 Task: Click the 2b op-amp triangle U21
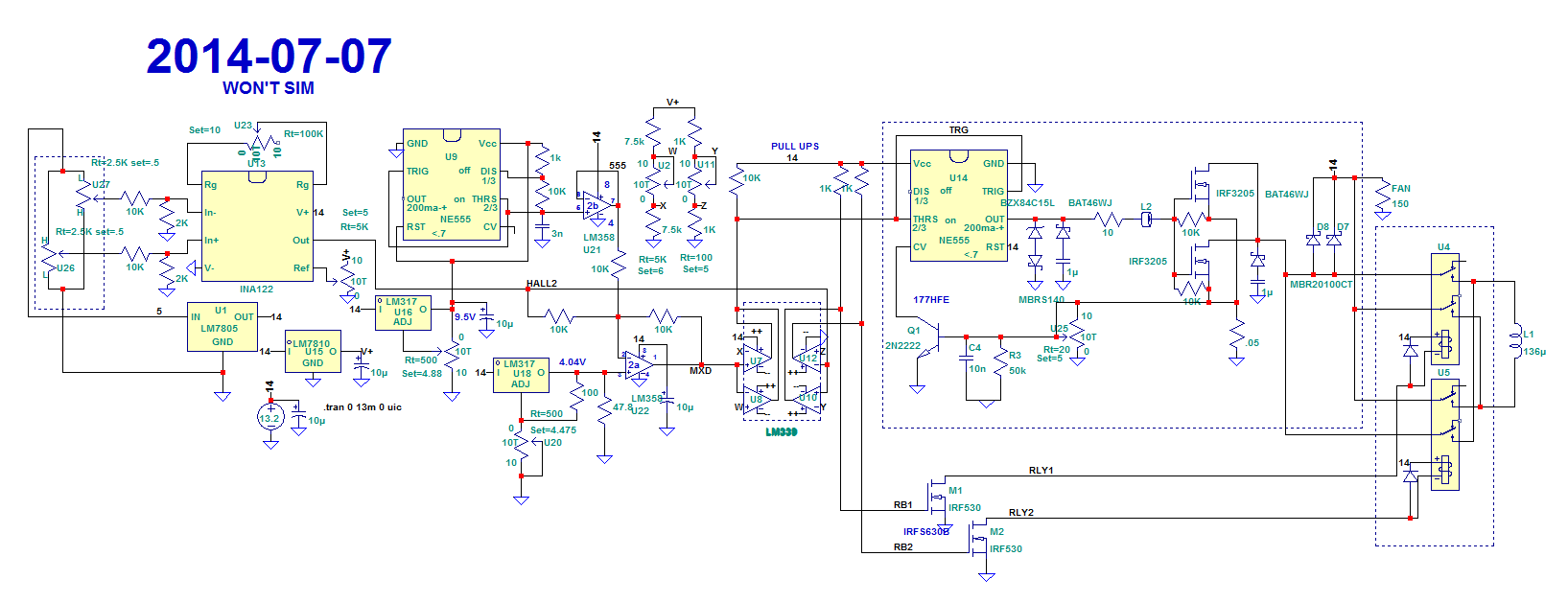pyautogui.click(x=596, y=205)
